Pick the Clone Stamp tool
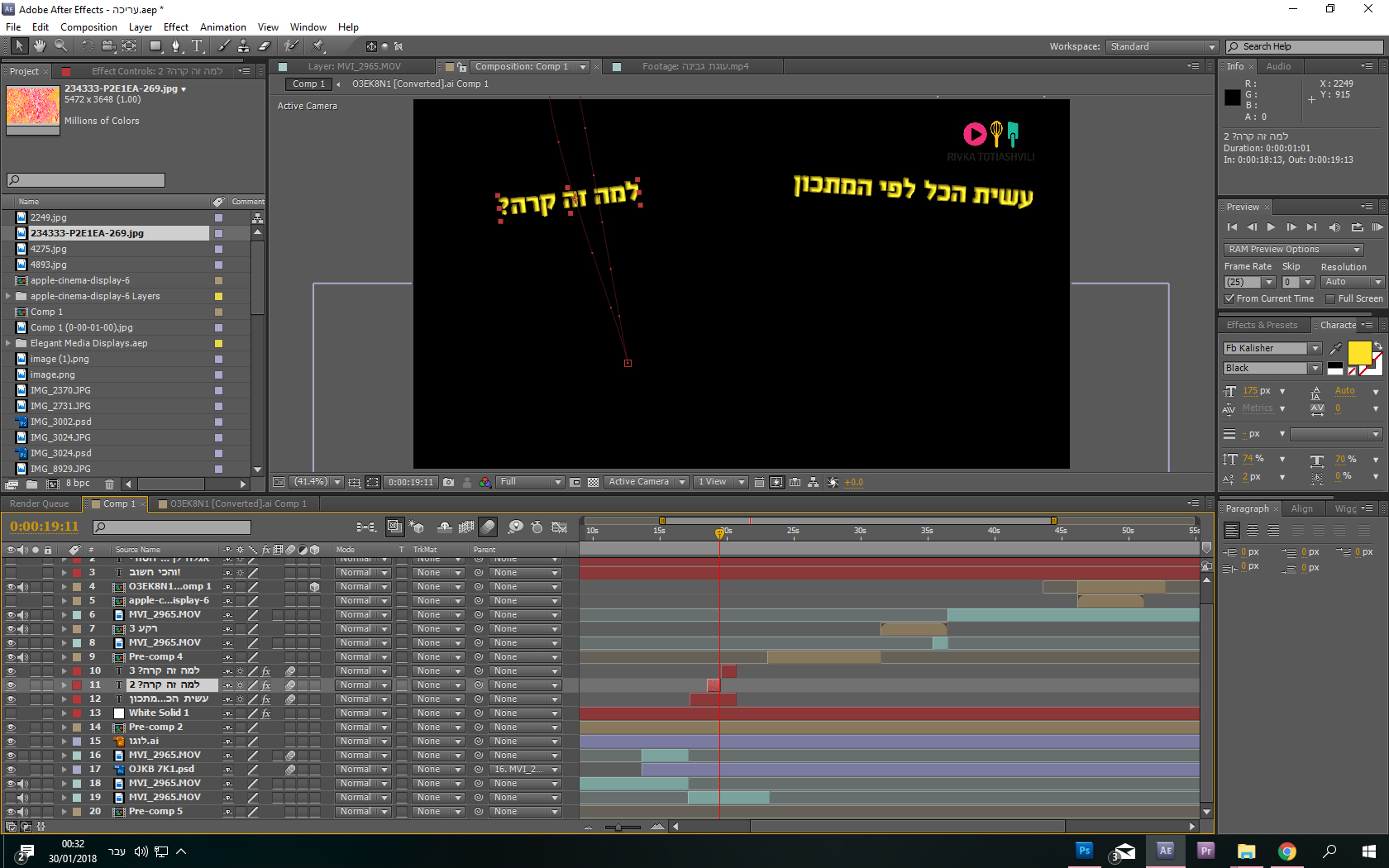This screenshot has width=1389, height=868. tap(243, 46)
